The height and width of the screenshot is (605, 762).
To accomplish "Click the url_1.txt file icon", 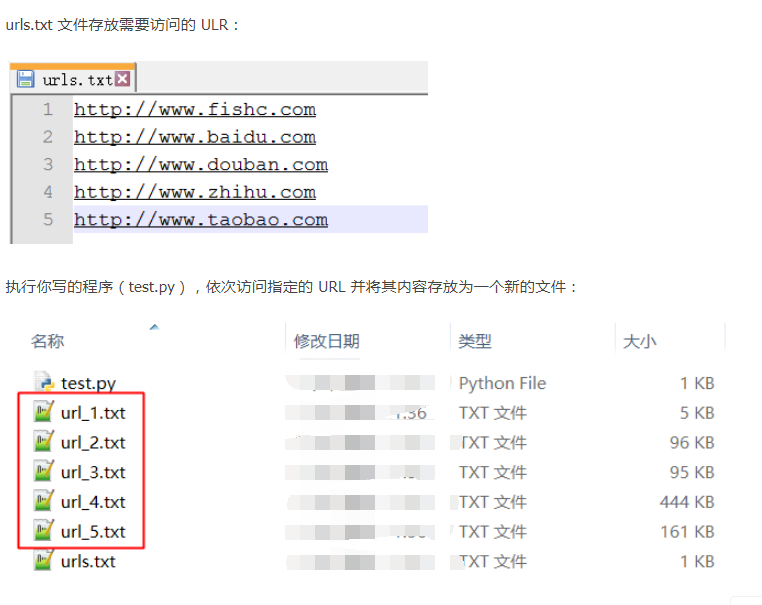I will (x=43, y=413).
